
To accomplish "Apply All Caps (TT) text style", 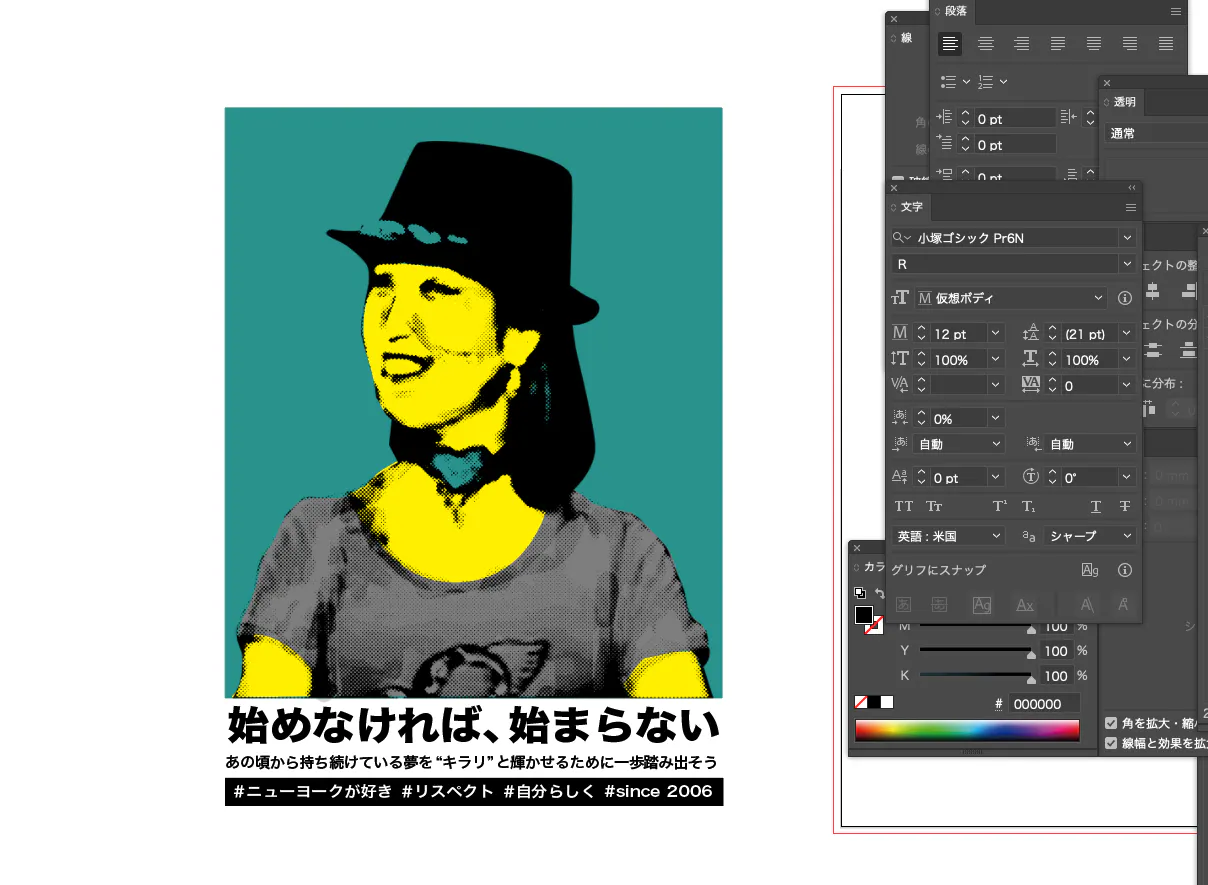I will pos(904,507).
